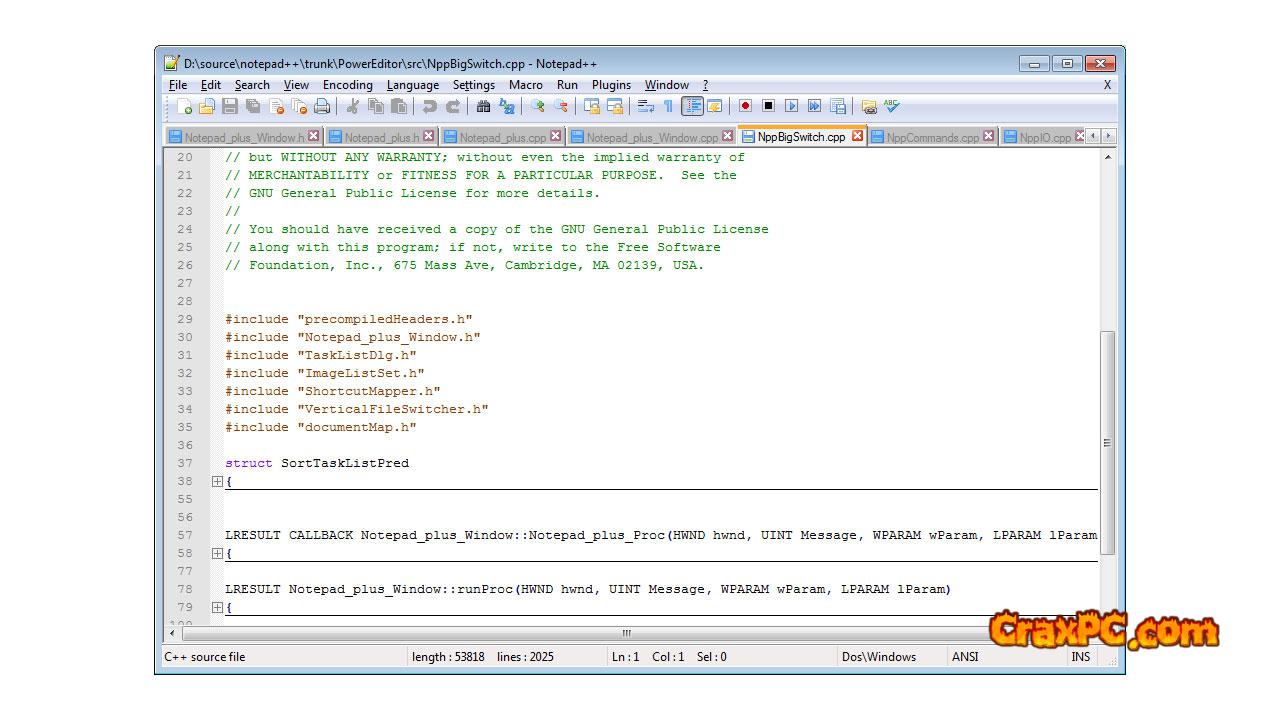Expand the folded SortTaskListPred struct block
This screenshot has height=720, width=1280.
(217, 481)
